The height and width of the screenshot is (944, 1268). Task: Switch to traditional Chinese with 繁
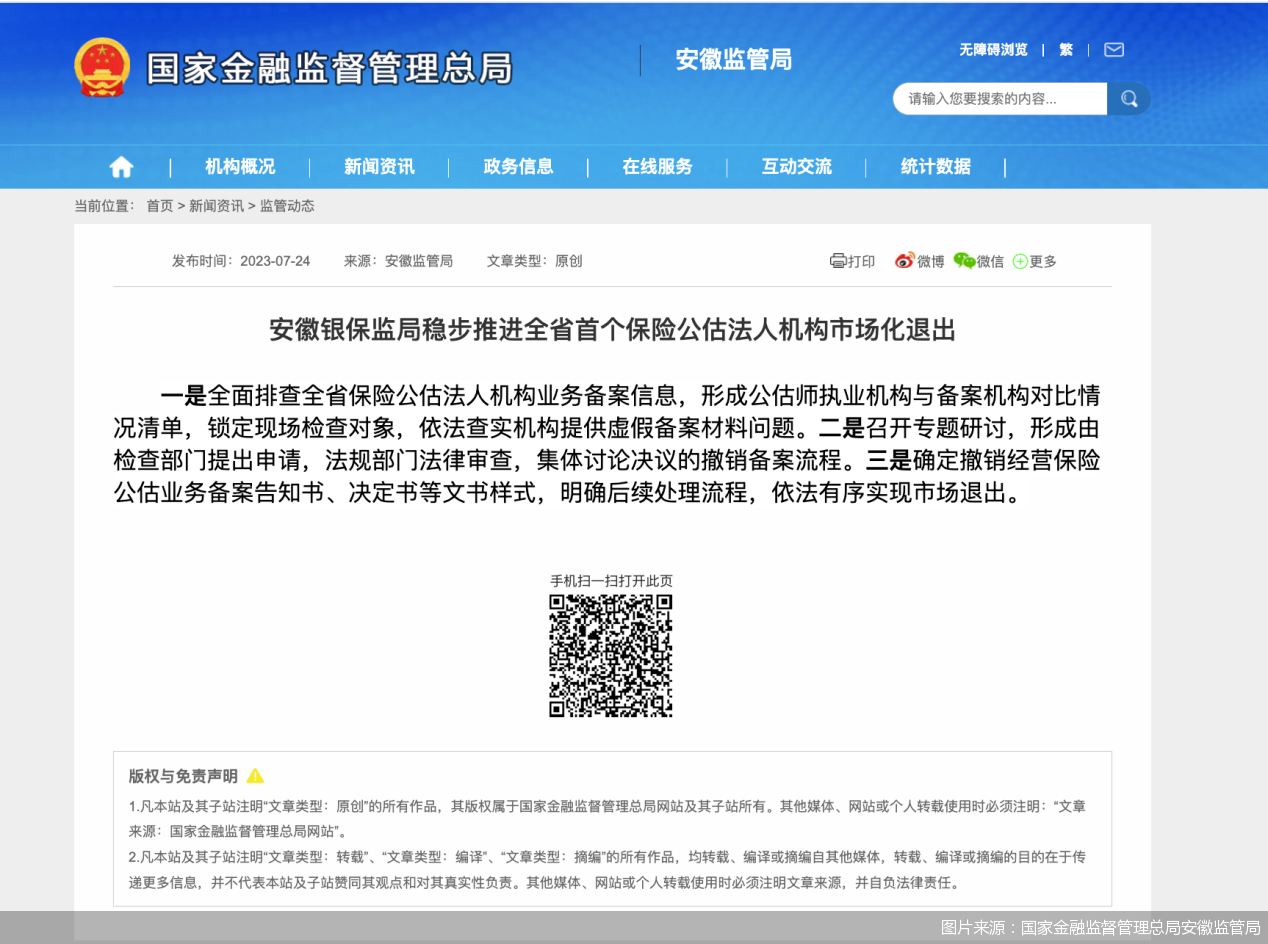coord(1066,49)
